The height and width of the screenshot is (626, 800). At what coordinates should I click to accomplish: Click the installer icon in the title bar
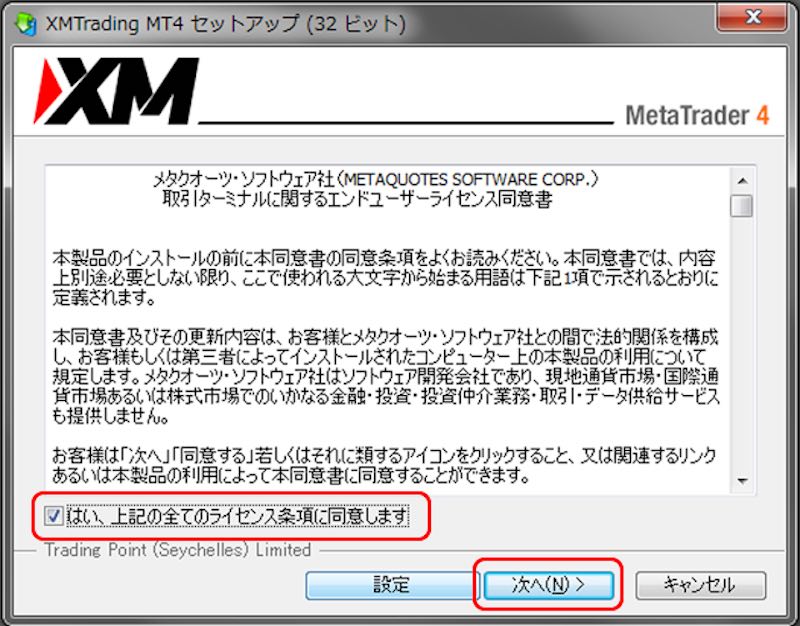click(26, 23)
